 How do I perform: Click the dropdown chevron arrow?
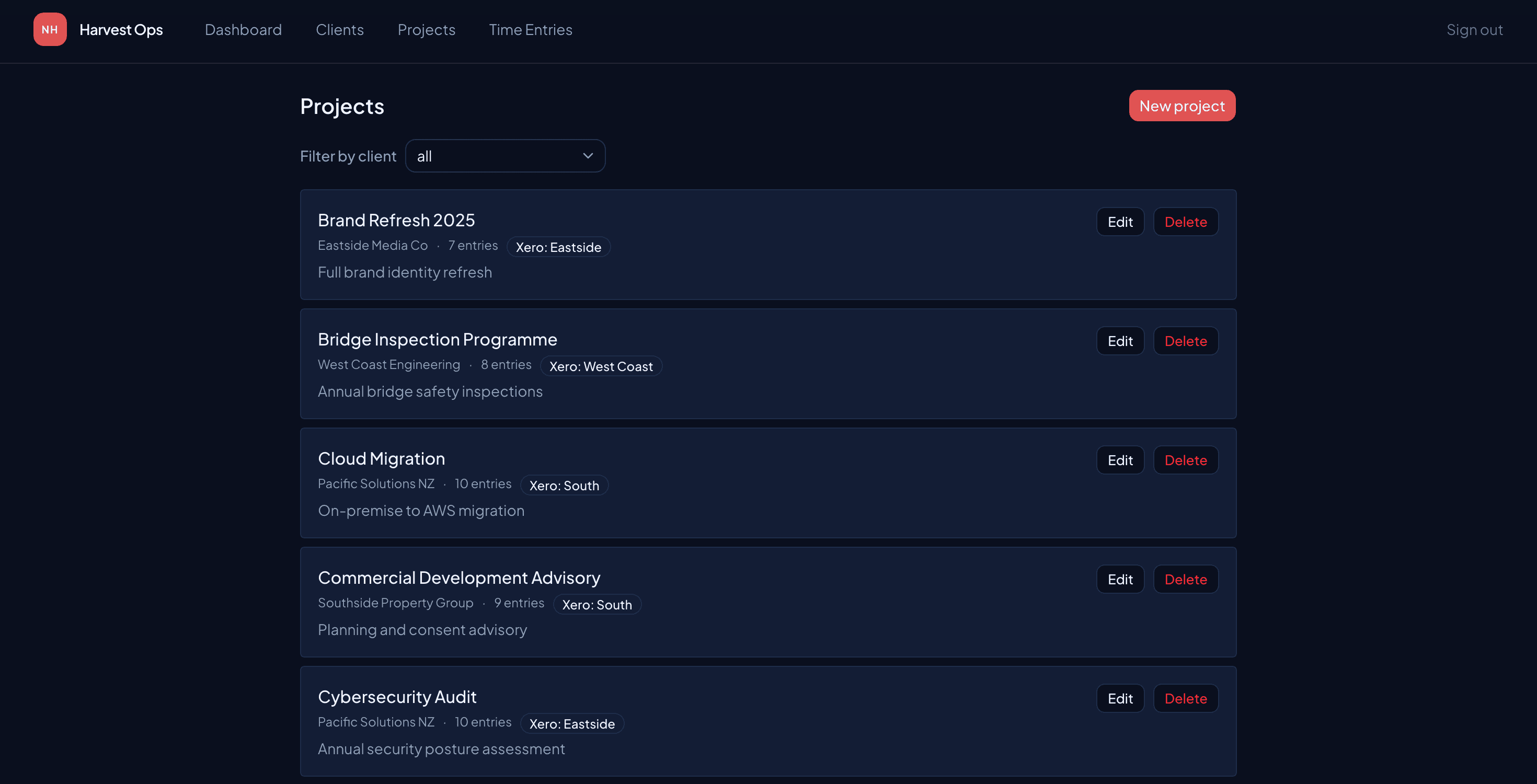click(x=588, y=156)
